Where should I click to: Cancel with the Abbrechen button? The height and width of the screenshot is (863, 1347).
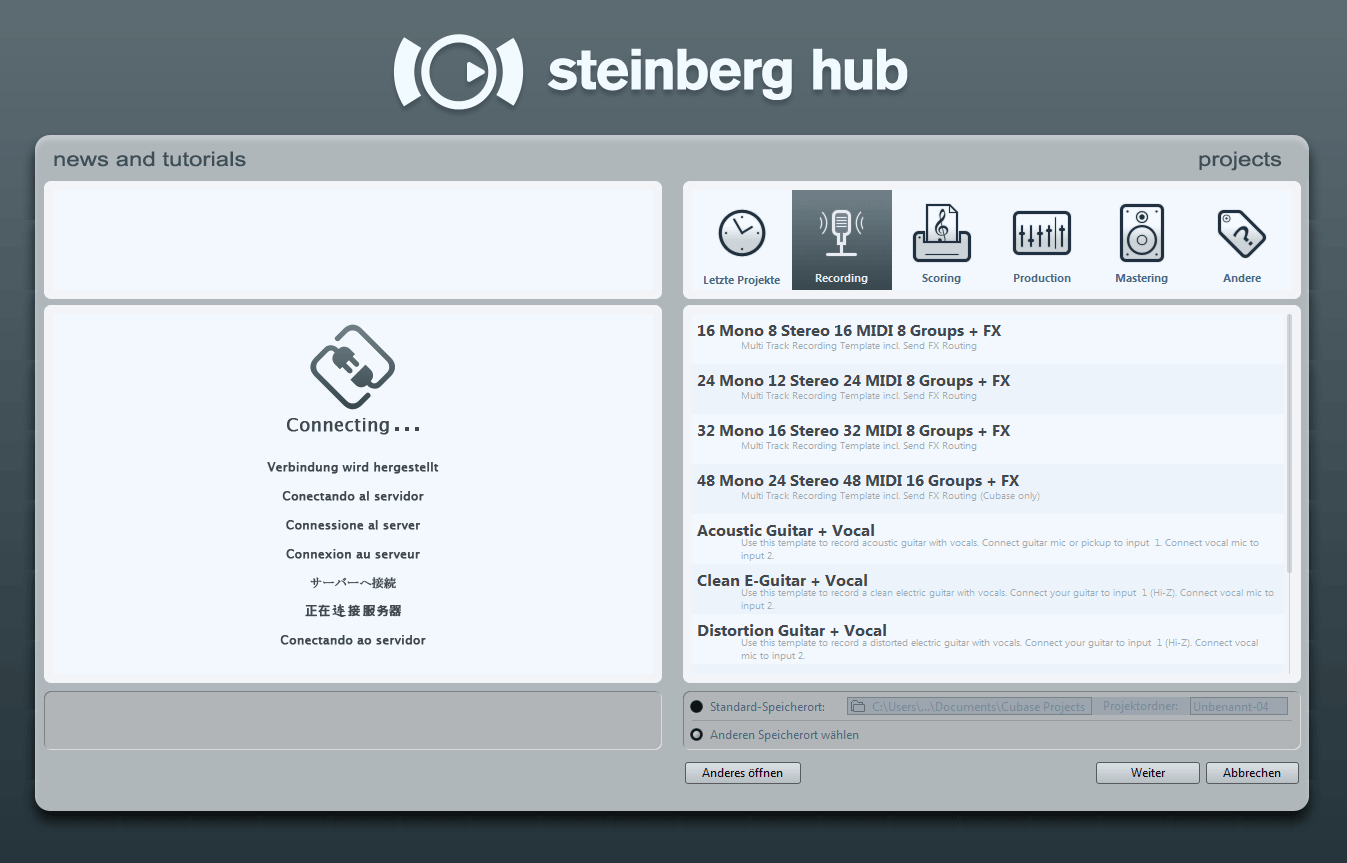[1252, 773]
